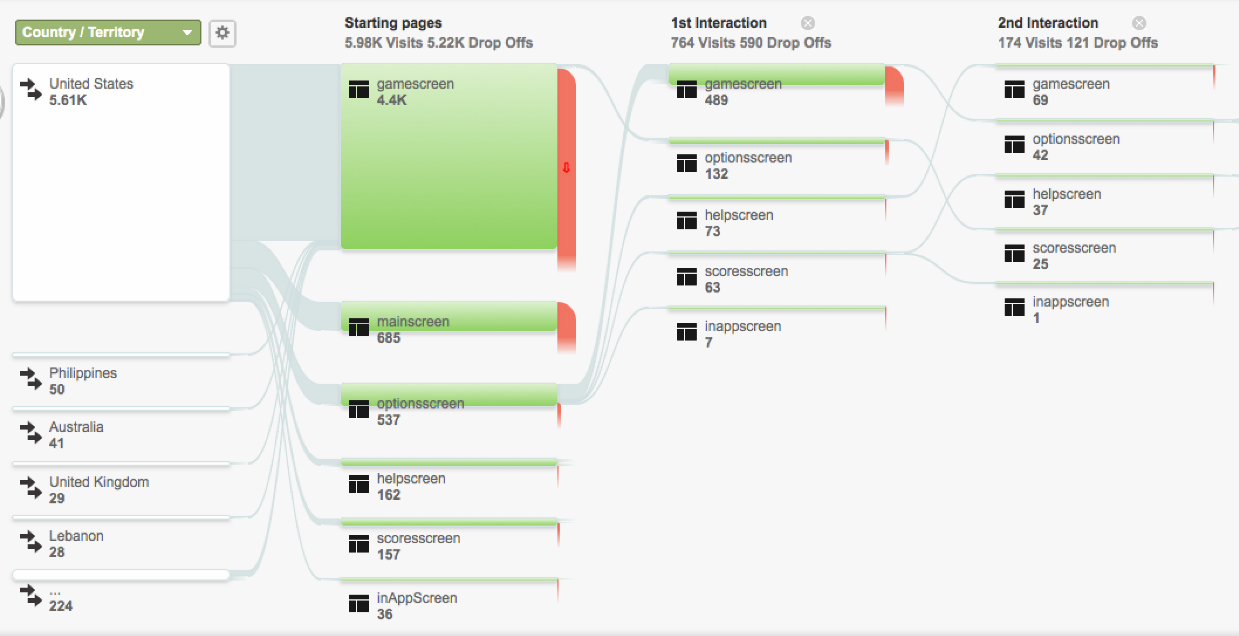Image resolution: width=1239 pixels, height=636 pixels.
Task: Click the gear settings icon beside dimension selector
Action: pyautogui.click(x=222, y=33)
